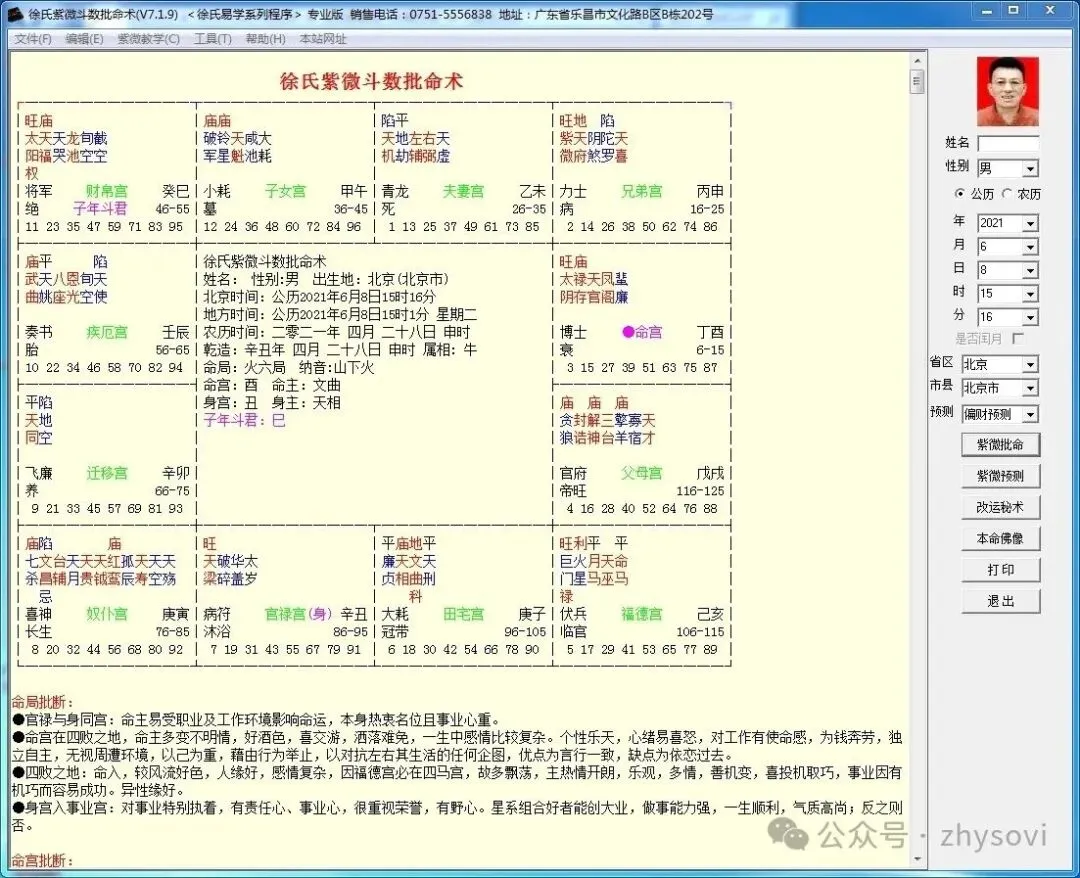
Task: Click the app icon in the title bar
Action: [14, 13]
